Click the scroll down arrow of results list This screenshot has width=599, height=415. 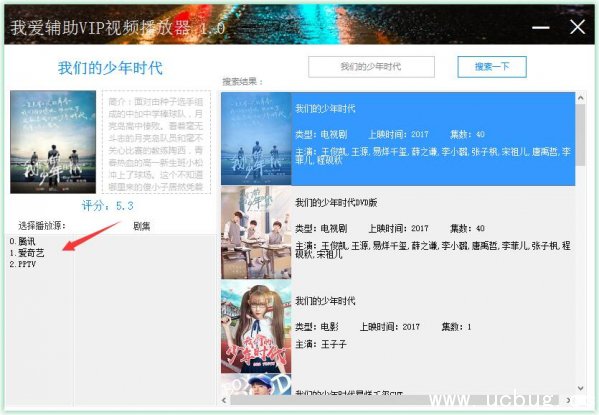point(581,388)
